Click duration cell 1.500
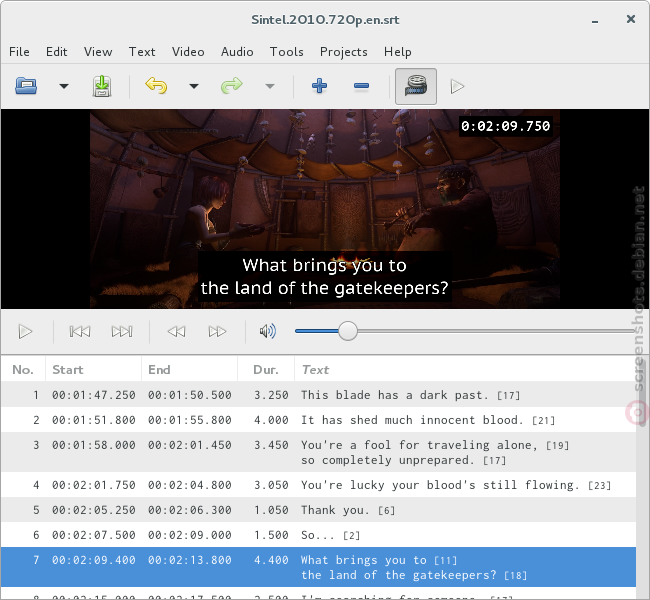650x600 pixels. (x=271, y=535)
